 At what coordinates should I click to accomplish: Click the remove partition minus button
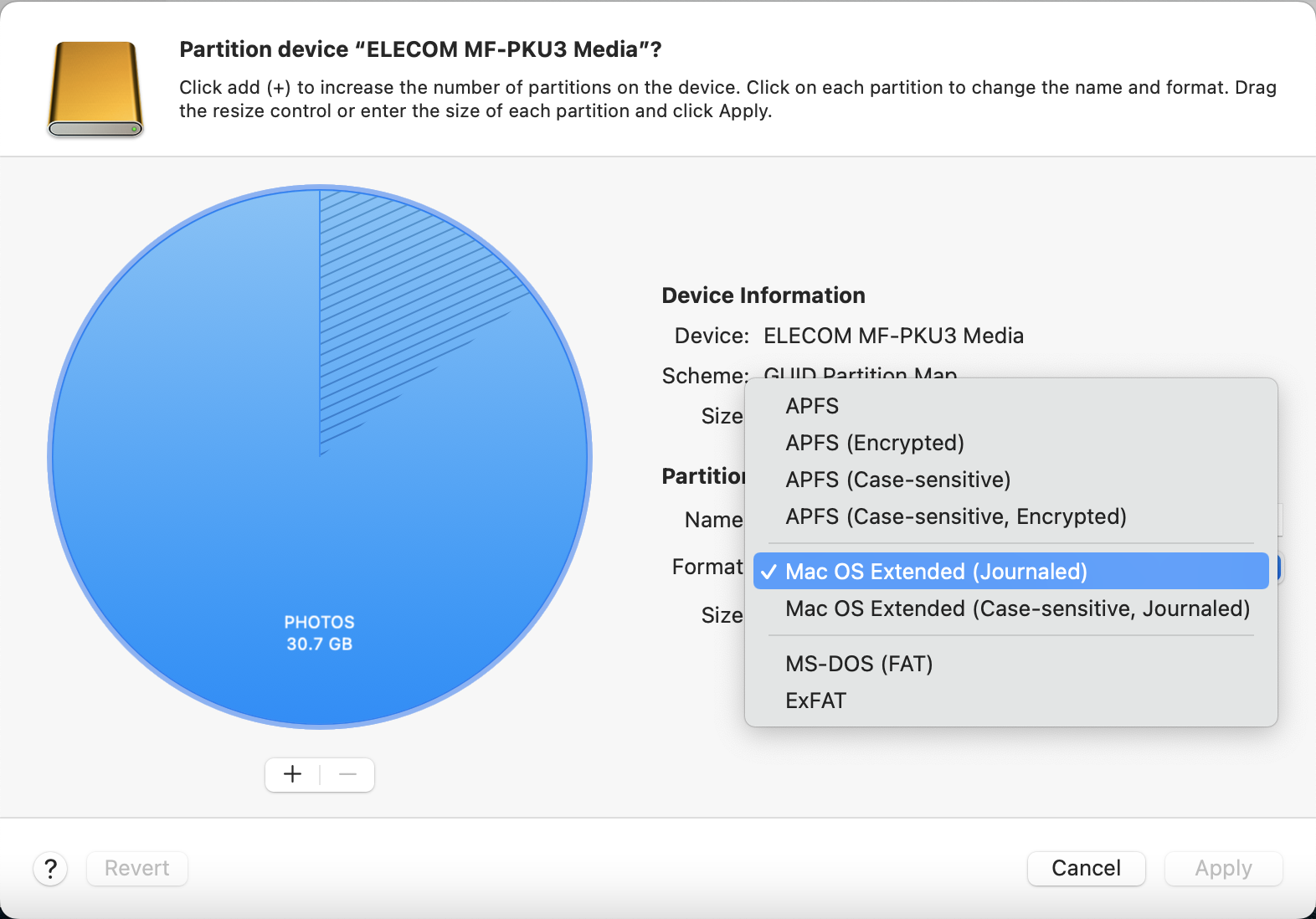point(347,774)
